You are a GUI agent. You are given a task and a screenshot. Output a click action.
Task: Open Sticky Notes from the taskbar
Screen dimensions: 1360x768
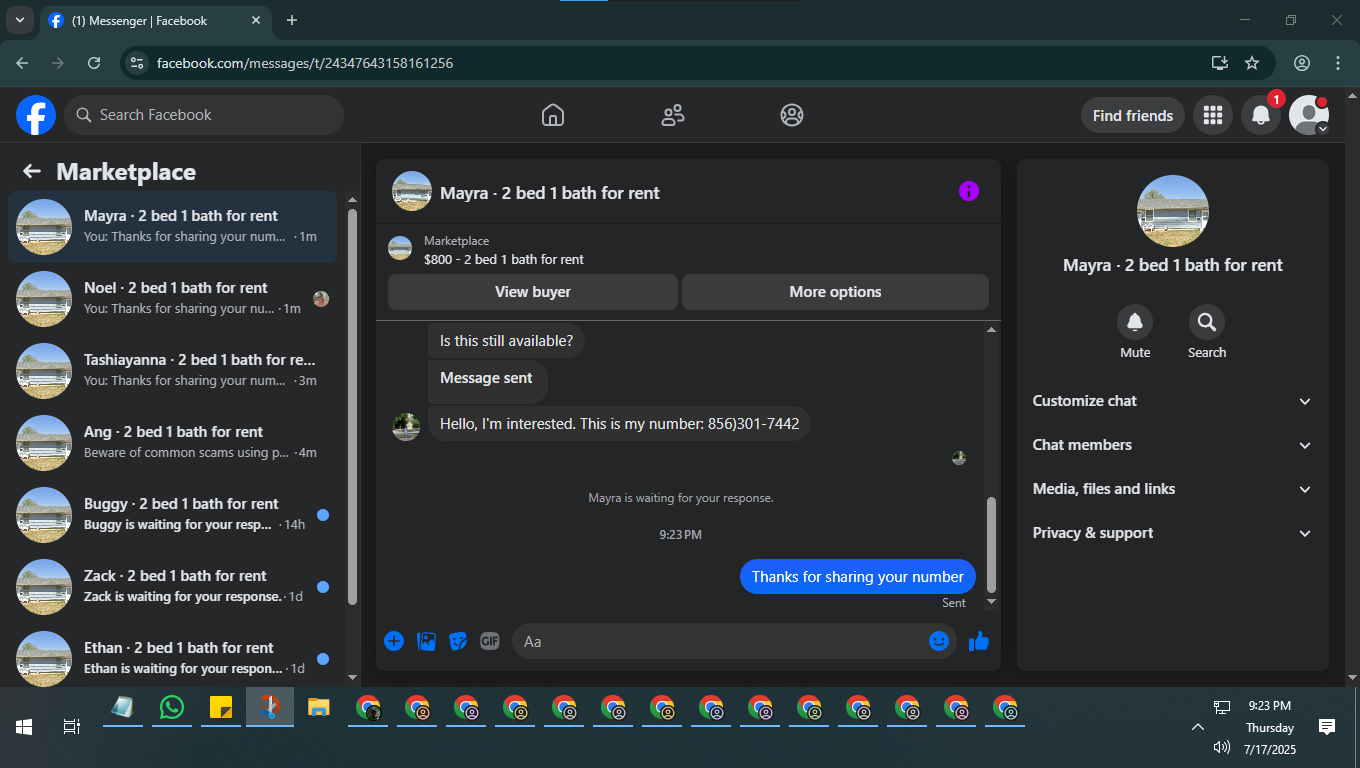pyautogui.click(x=221, y=707)
